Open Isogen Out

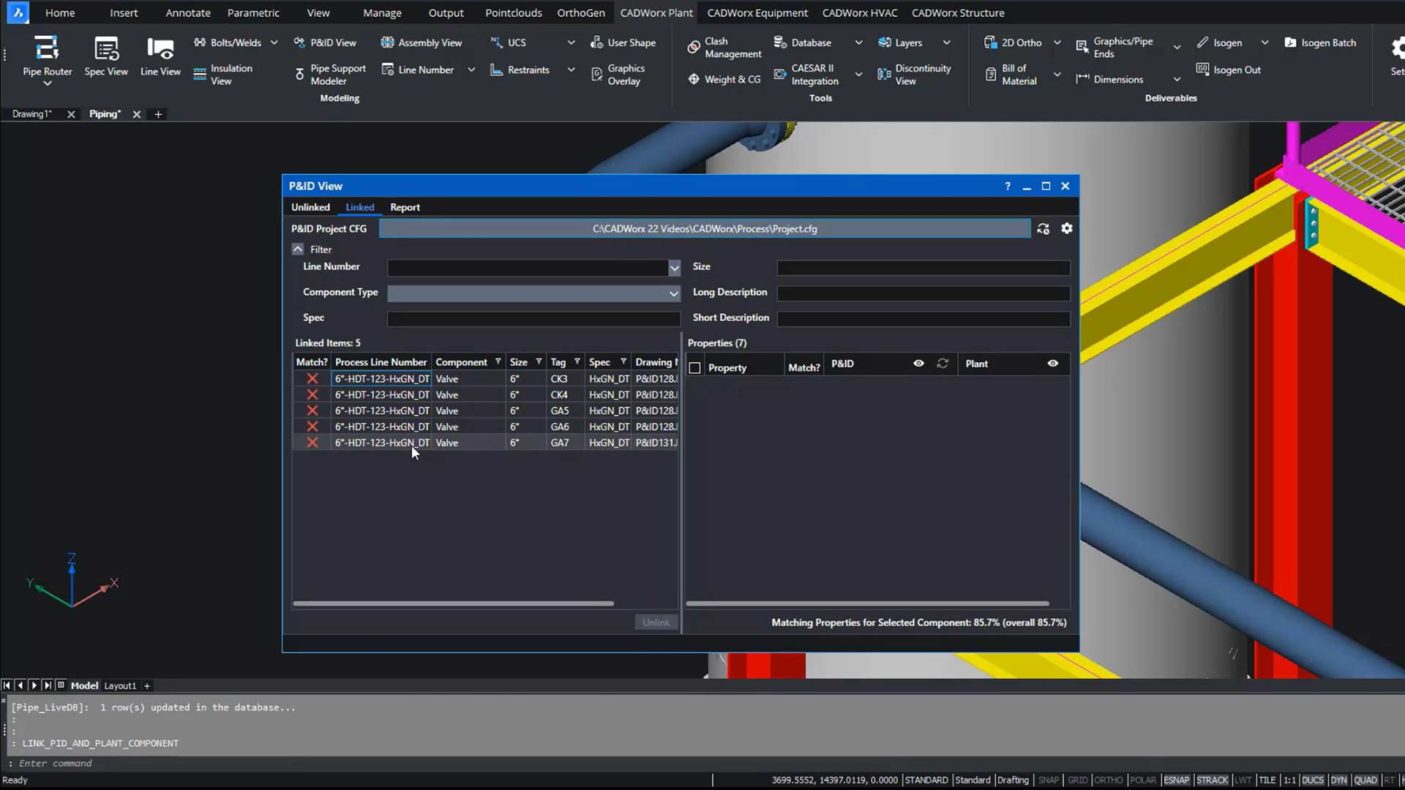(x=1228, y=70)
